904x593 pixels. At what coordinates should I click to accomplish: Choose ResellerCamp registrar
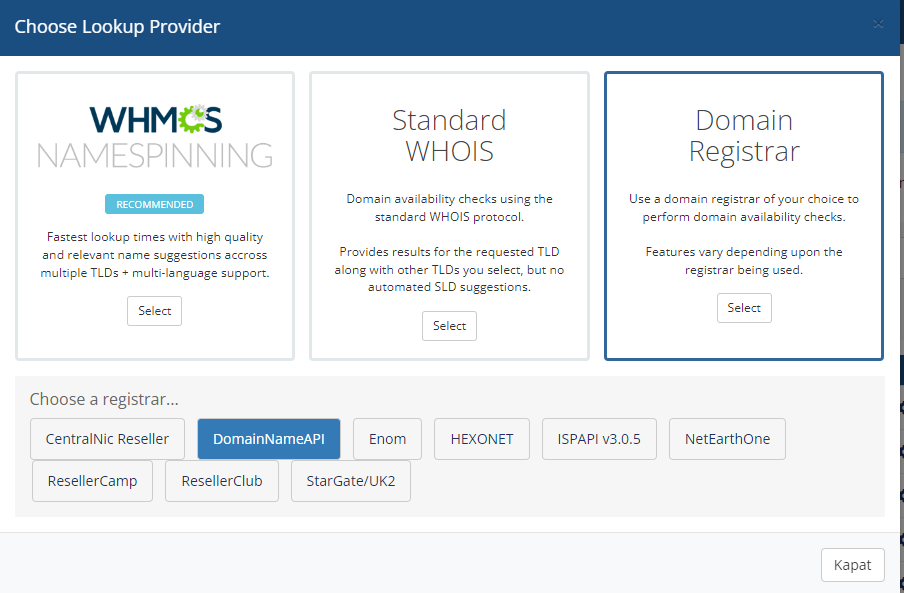pyautogui.click(x=92, y=481)
